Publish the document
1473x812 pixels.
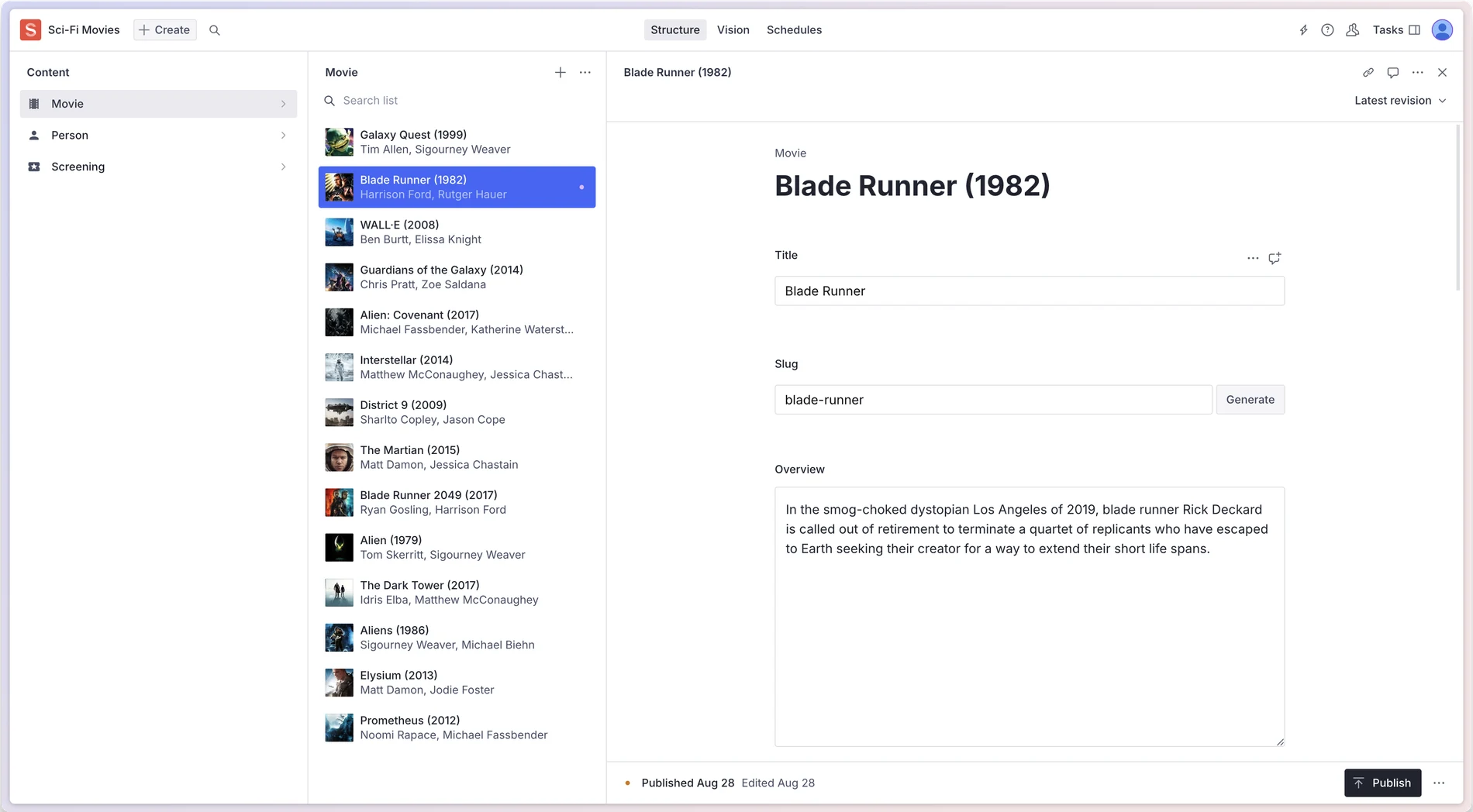pos(1382,783)
